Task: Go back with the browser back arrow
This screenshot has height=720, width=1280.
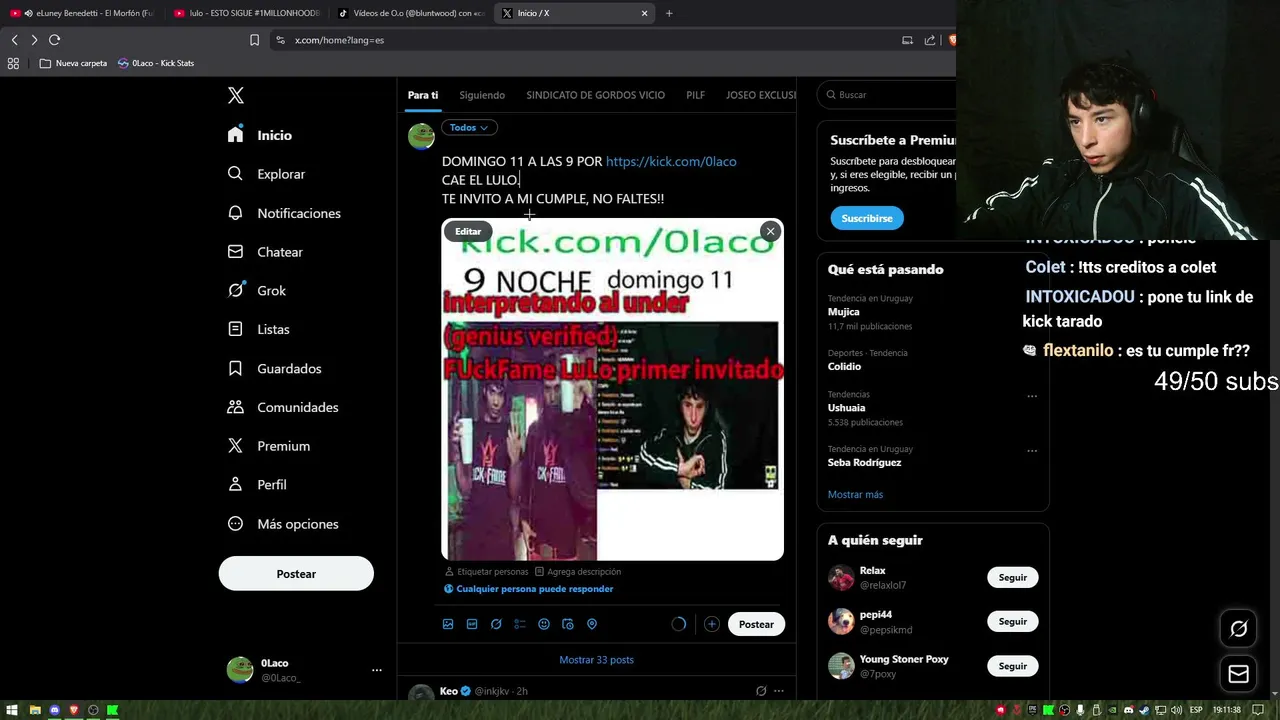Action: [x=14, y=40]
